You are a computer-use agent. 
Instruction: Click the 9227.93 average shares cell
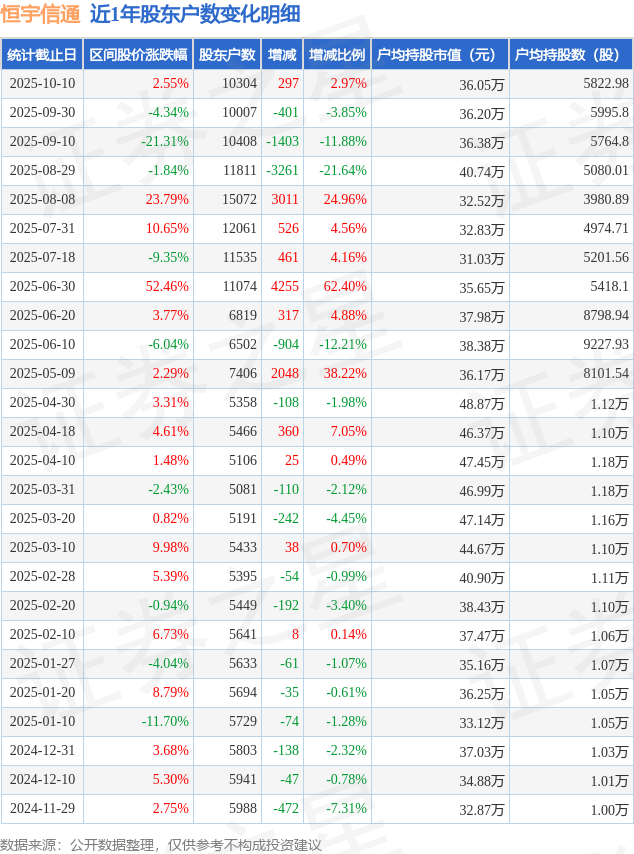point(604,345)
